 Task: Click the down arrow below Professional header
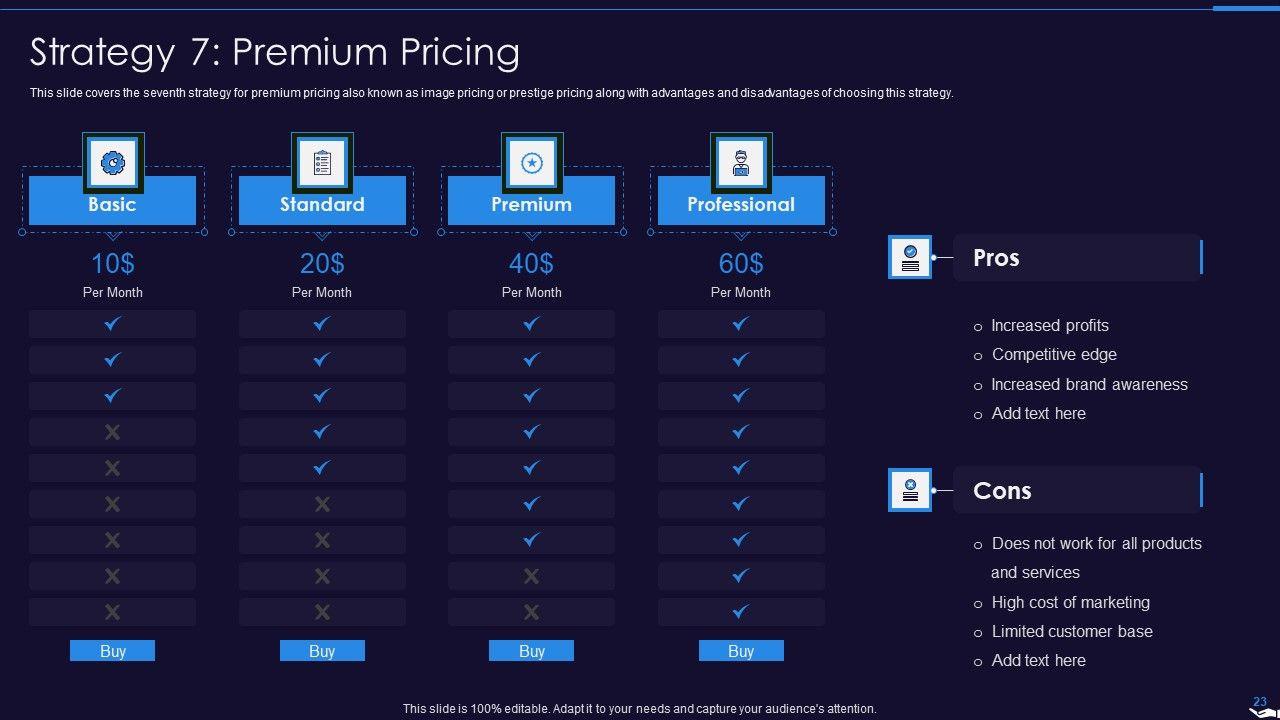741,237
